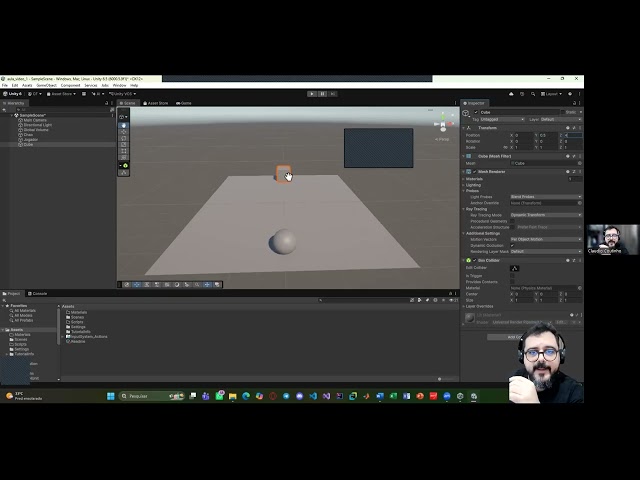Switch to the Asset Store tab
This screenshot has height=480, width=640.
point(156,103)
